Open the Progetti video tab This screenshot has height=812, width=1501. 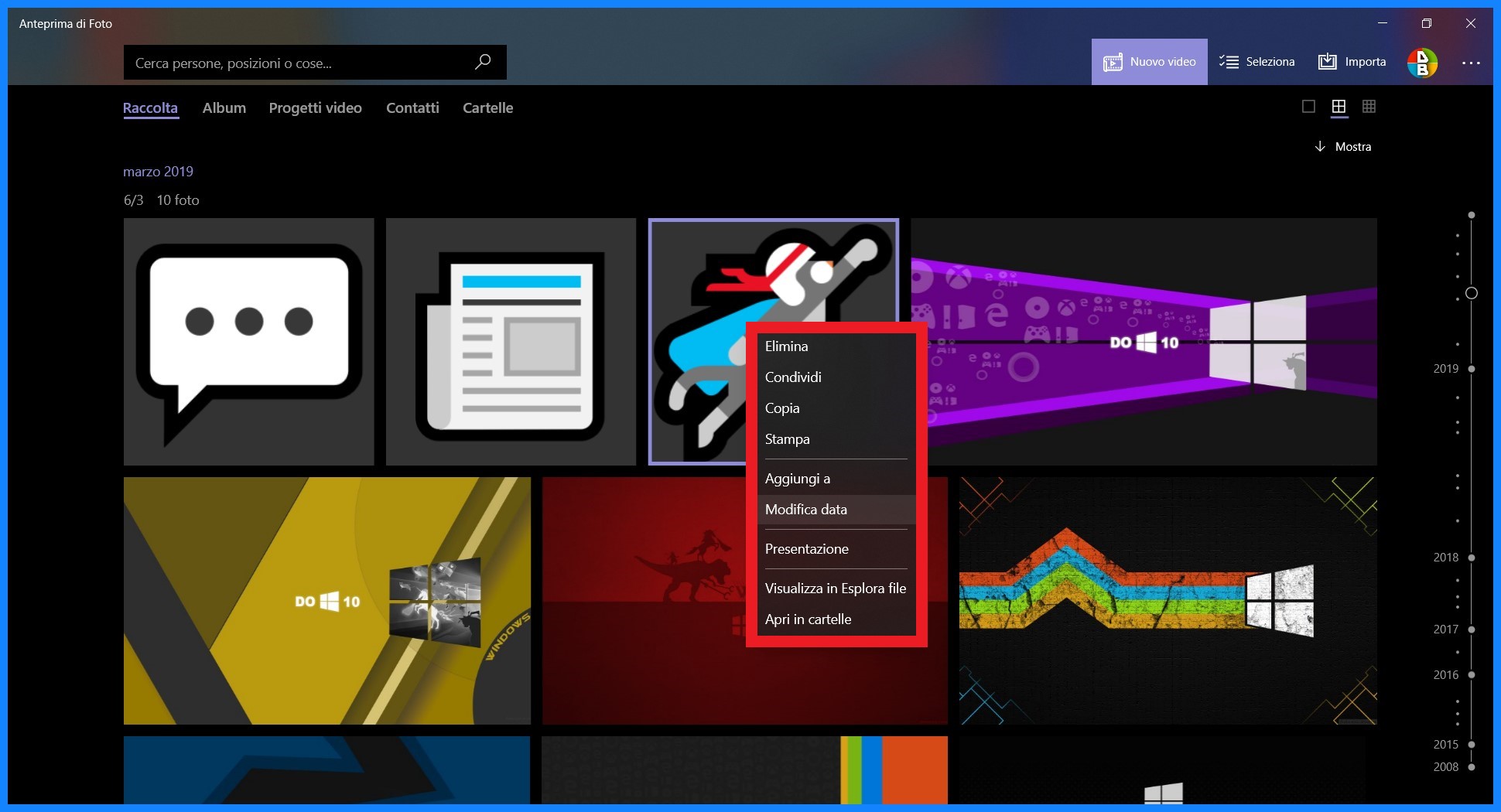point(315,108)
